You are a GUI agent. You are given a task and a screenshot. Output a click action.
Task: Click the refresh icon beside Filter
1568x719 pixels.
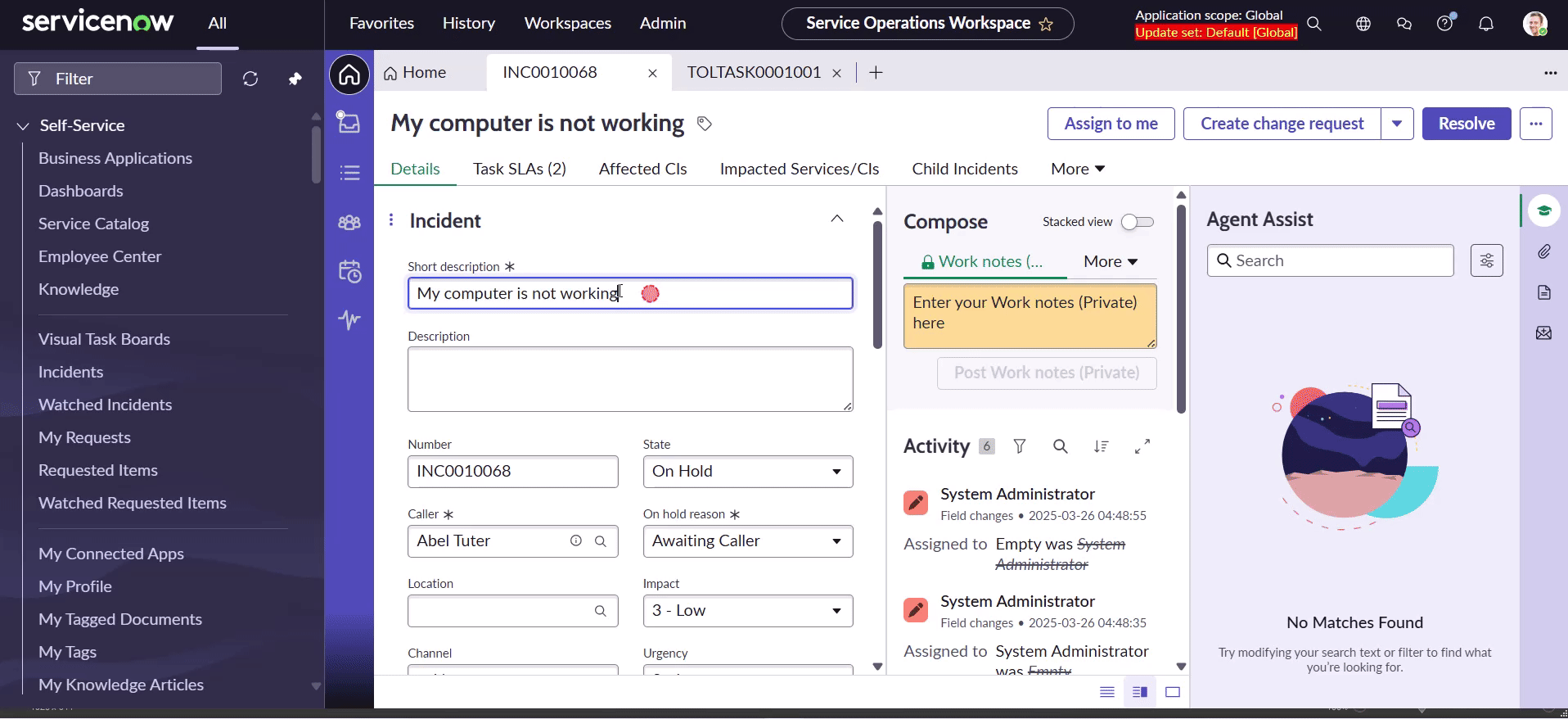tap(250, 79)
